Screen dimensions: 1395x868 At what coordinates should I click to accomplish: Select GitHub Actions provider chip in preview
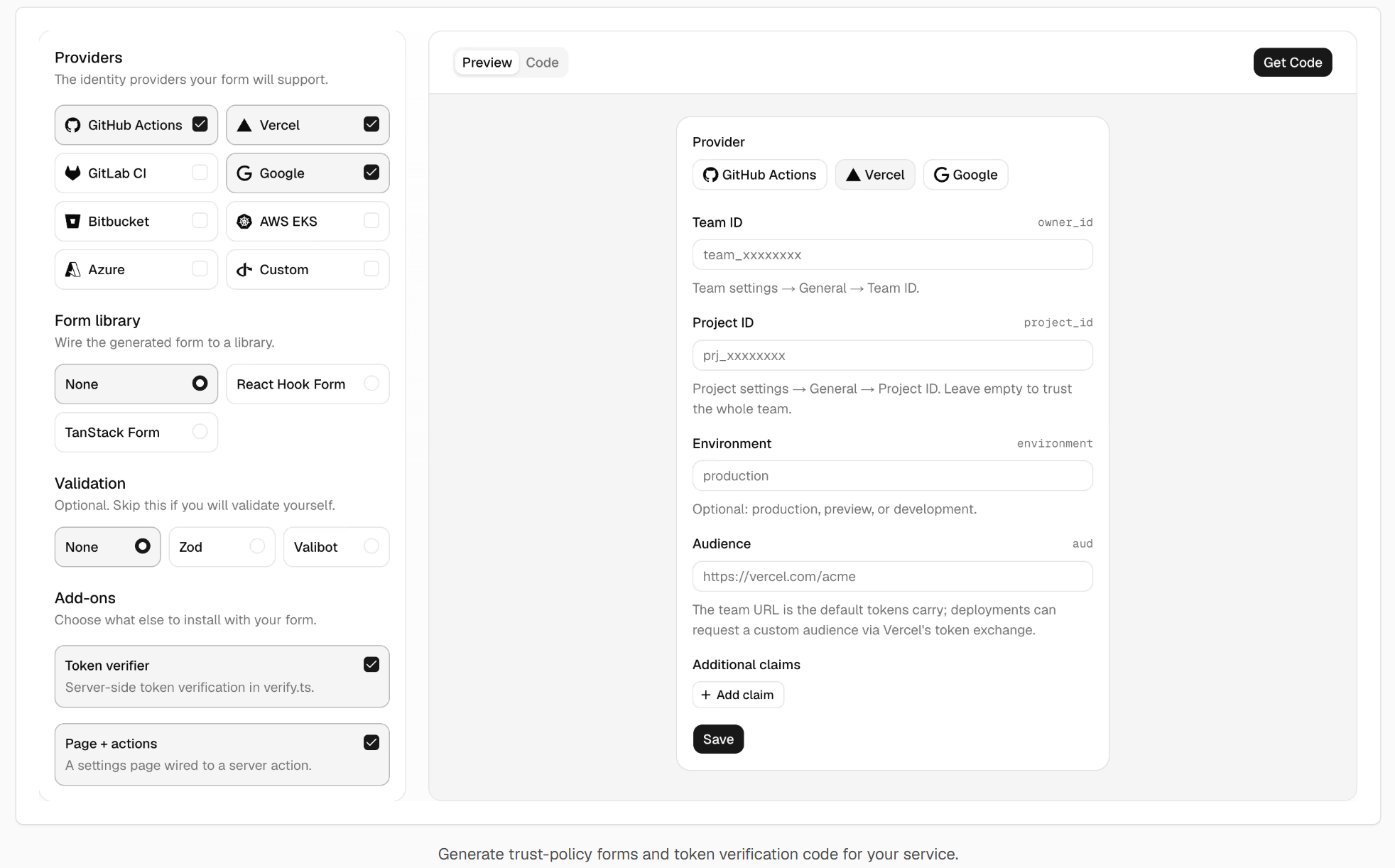pos(759,175)
